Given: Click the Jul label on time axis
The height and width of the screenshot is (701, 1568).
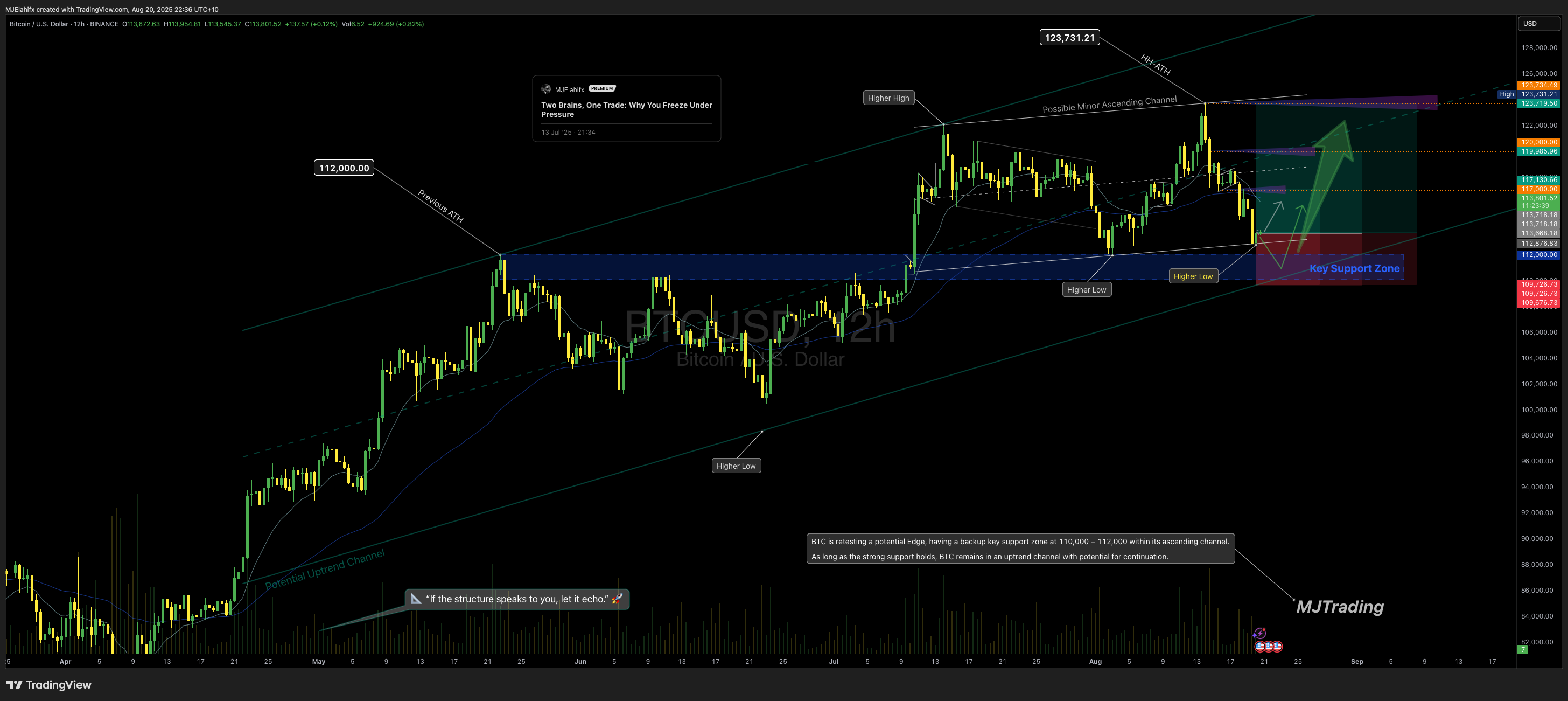Looking at the screenshot, I should [x=834, y=662].
